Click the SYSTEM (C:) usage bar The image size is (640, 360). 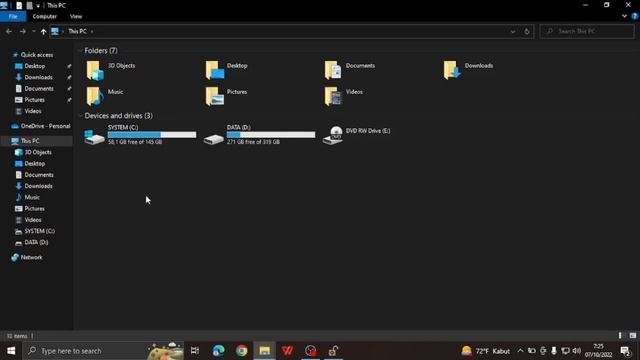(x=152, y=135)
